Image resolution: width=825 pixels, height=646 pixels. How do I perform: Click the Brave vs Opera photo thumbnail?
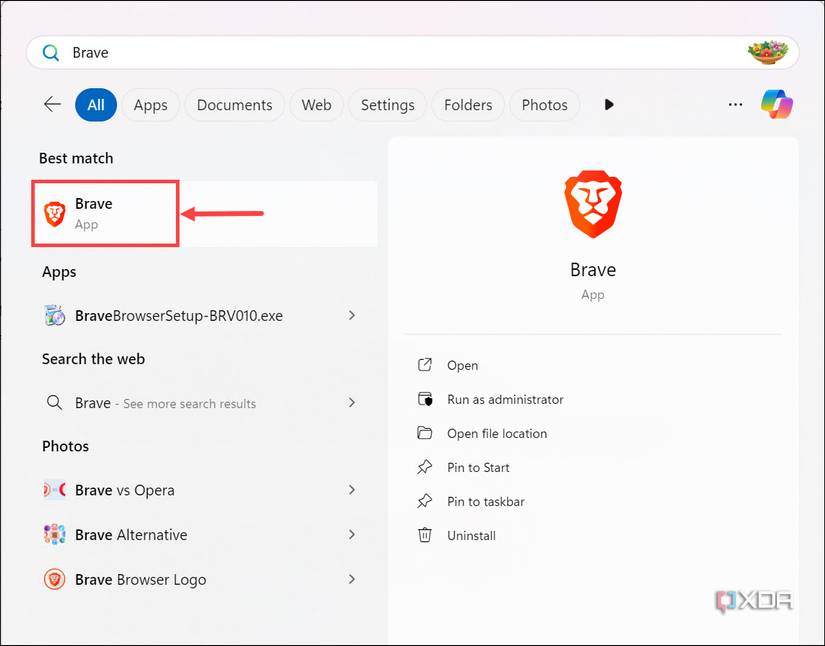point(54,490)
